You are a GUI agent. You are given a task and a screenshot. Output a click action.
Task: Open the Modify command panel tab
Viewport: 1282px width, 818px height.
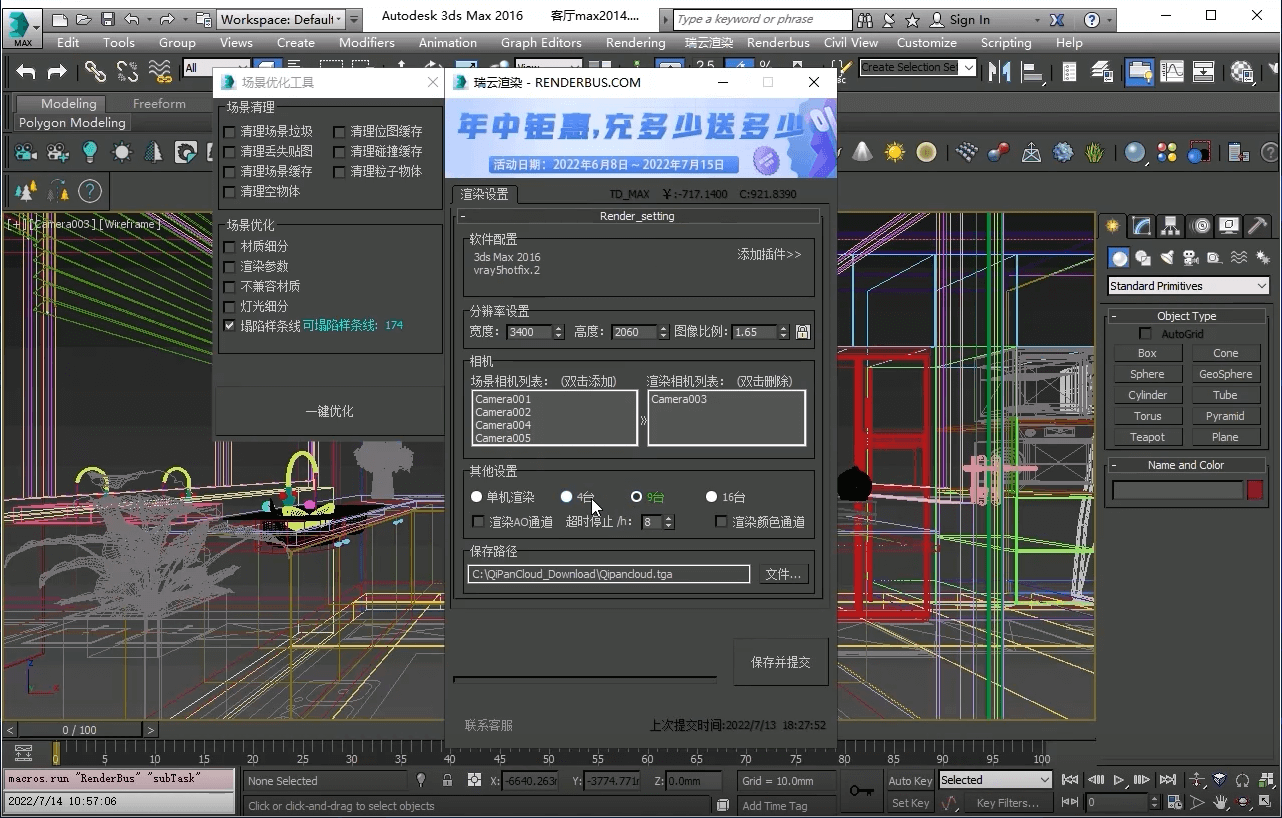coord(1141,226)
